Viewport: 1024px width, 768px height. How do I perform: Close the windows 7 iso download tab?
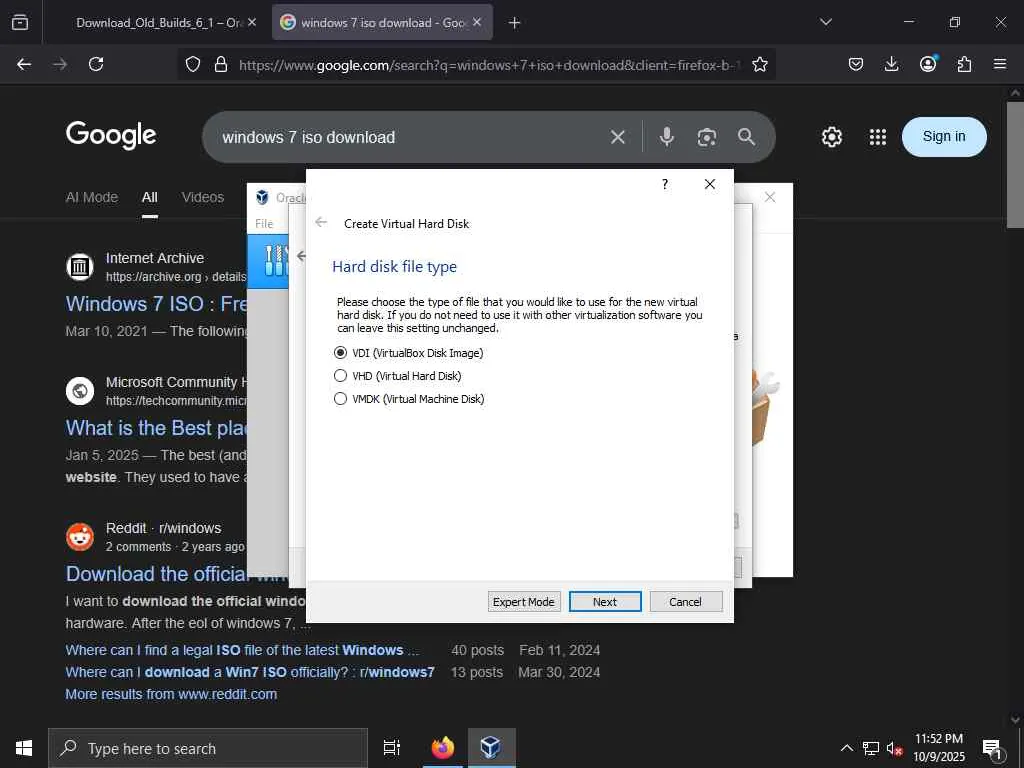[x=477, y=22]
